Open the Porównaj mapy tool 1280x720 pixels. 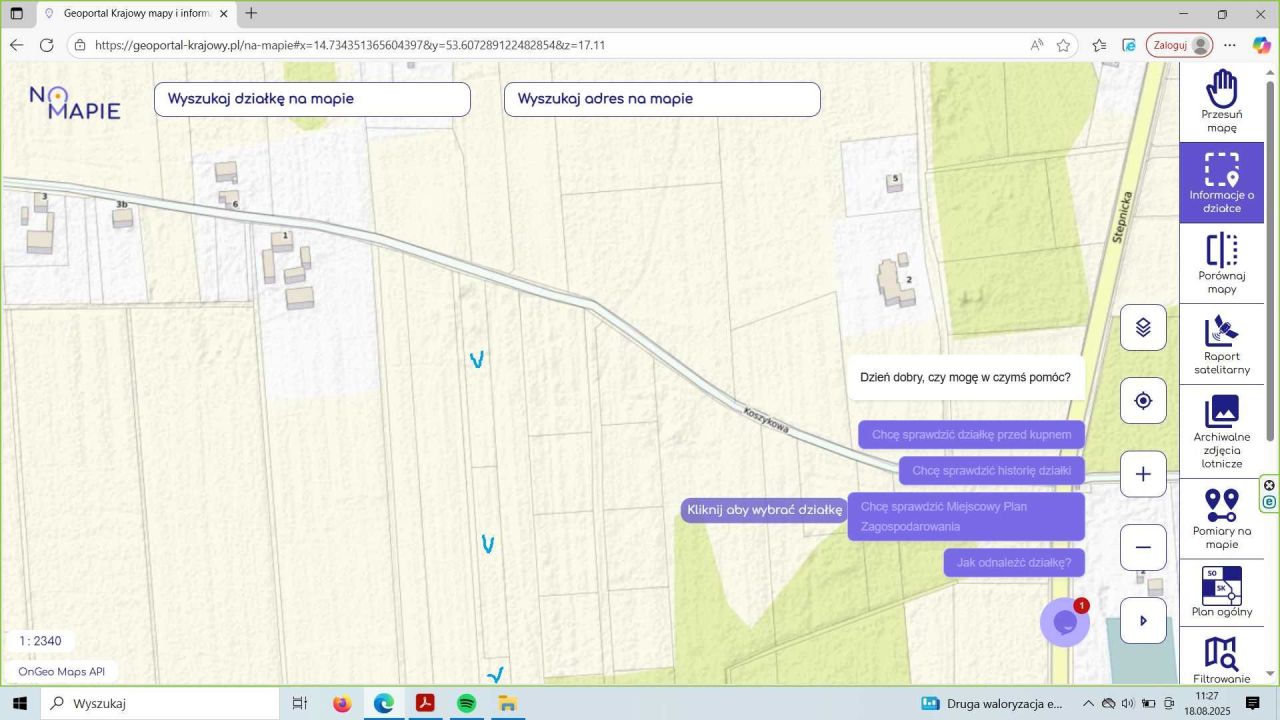(1221, 263)
